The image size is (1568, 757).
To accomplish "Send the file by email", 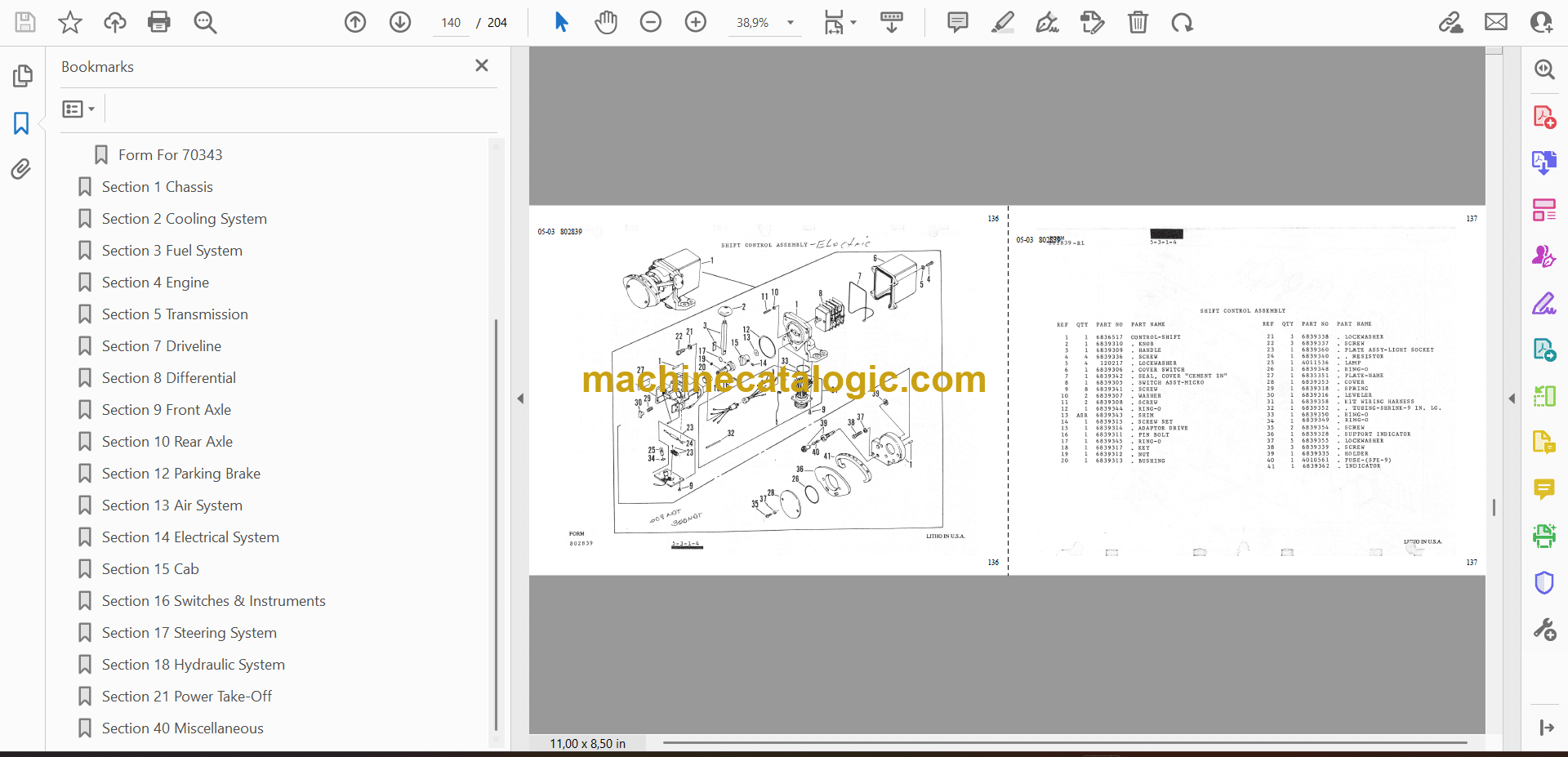I will (1496, 22).
